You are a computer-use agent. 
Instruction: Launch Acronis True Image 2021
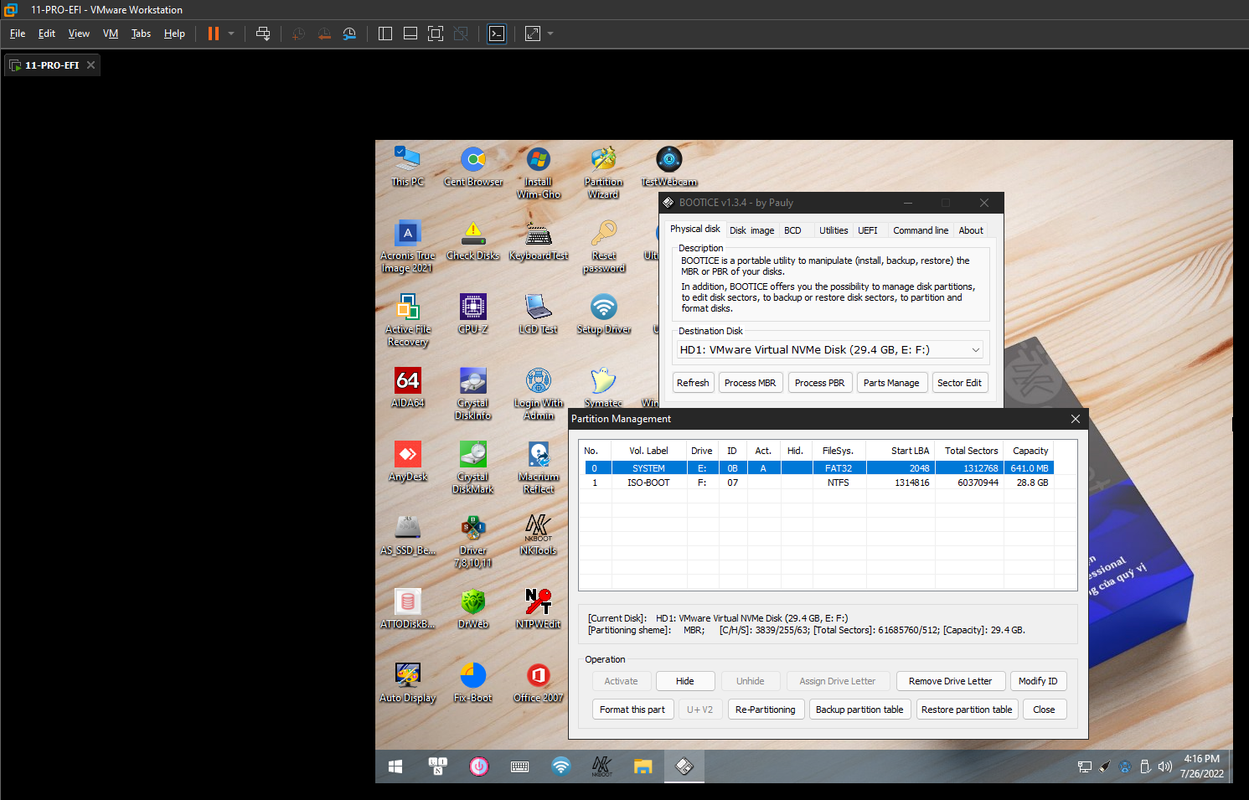click(x=407, y=246)
